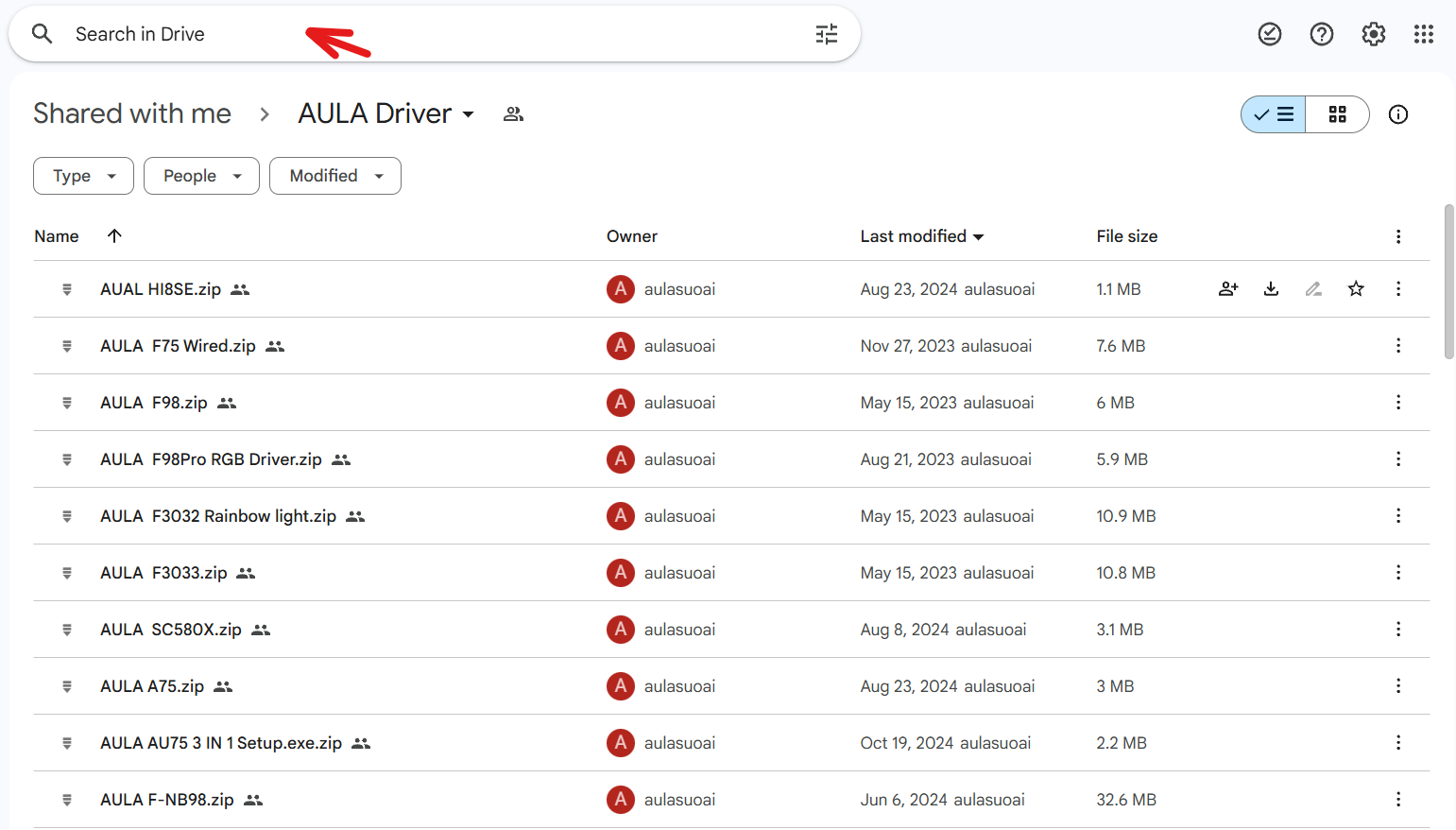Screen dimensions: 1456x830
Task: Select the AUAL HI8SE.zip file name
Action: pos(161,289)
